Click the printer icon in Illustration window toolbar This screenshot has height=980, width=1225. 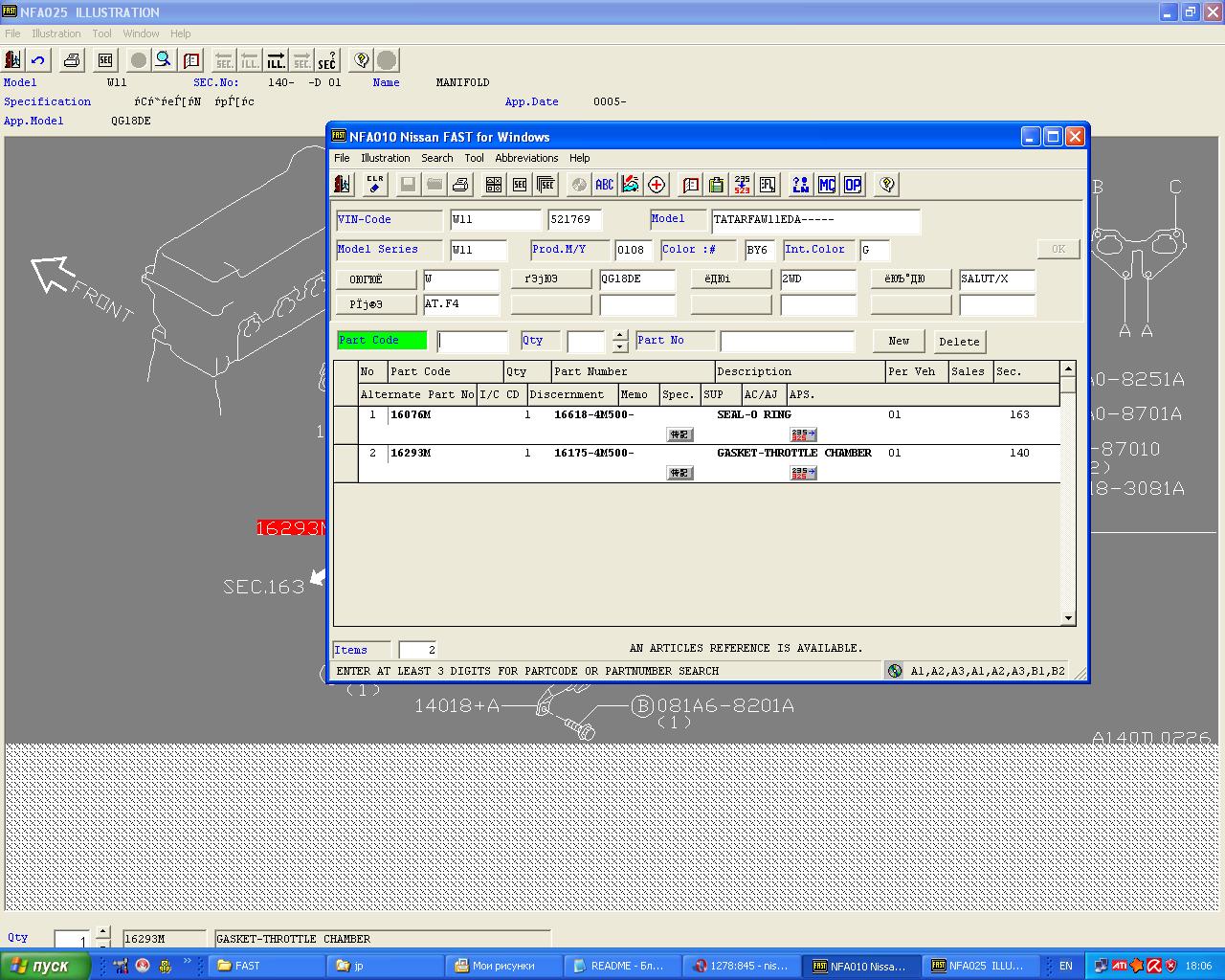tap(72, 60)
